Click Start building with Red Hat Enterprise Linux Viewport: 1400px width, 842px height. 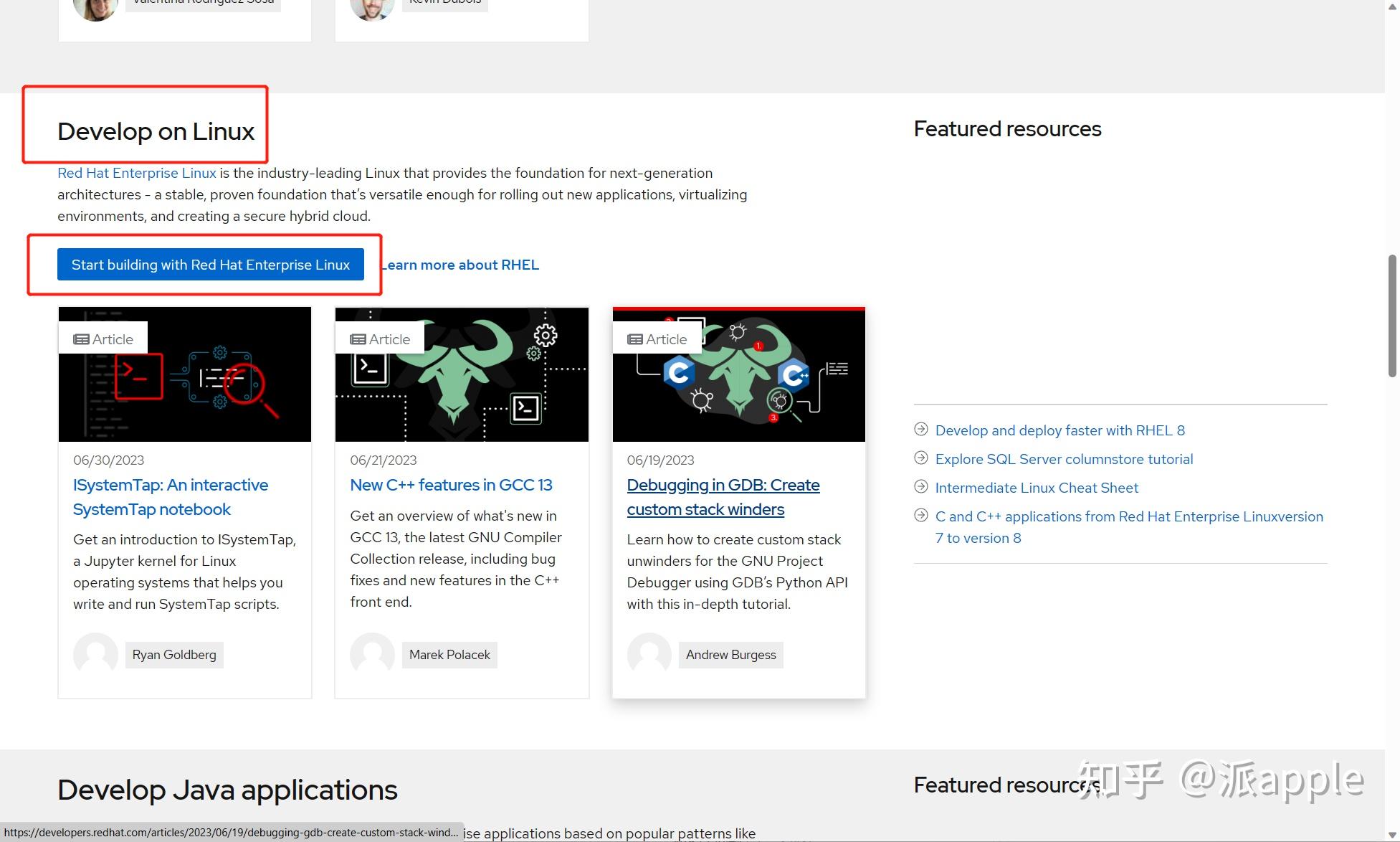pyautogui.click(x=210, y=265)
